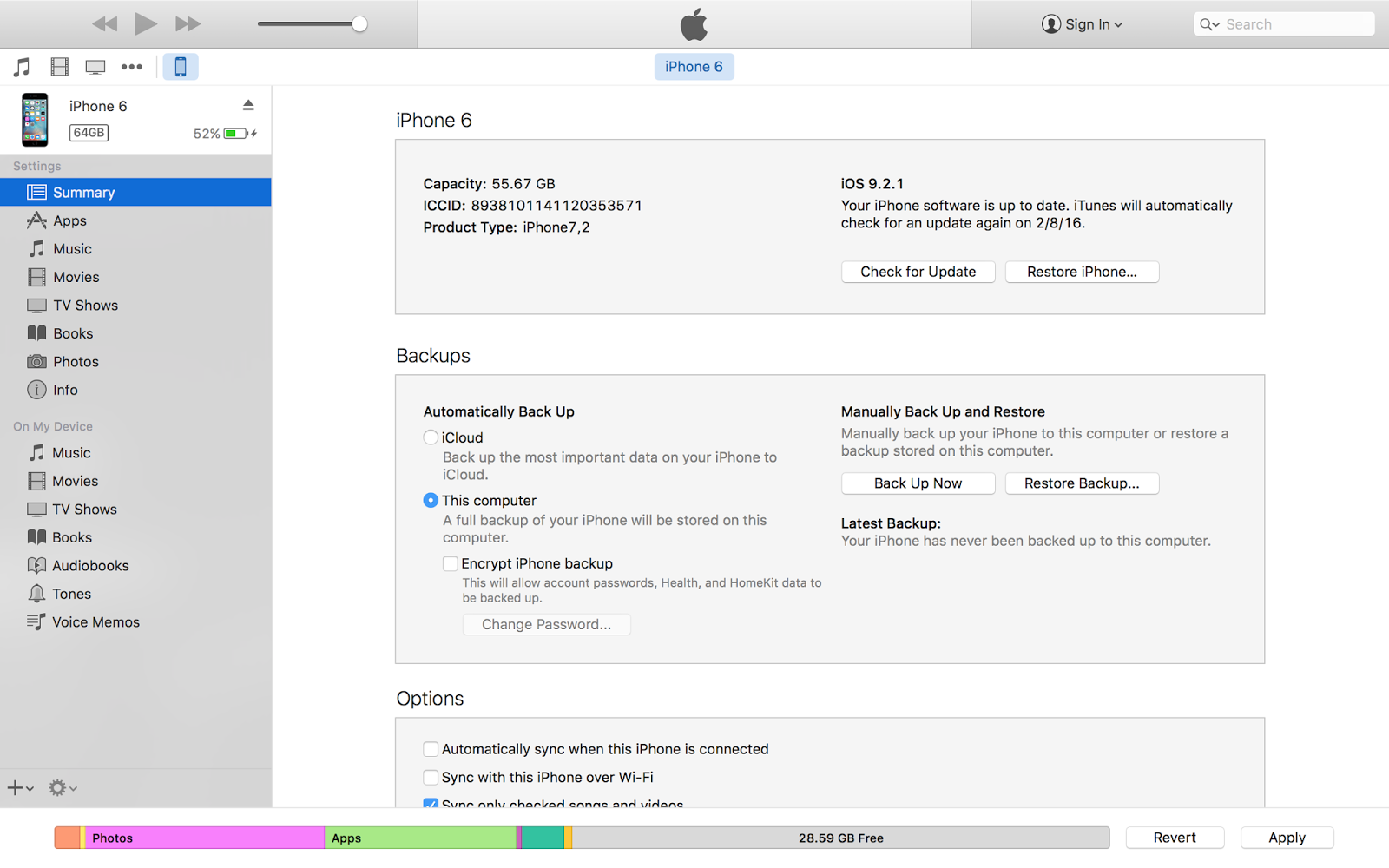
Task: Toggle Sync only checked songs and videos
Action: click(431, 804)
